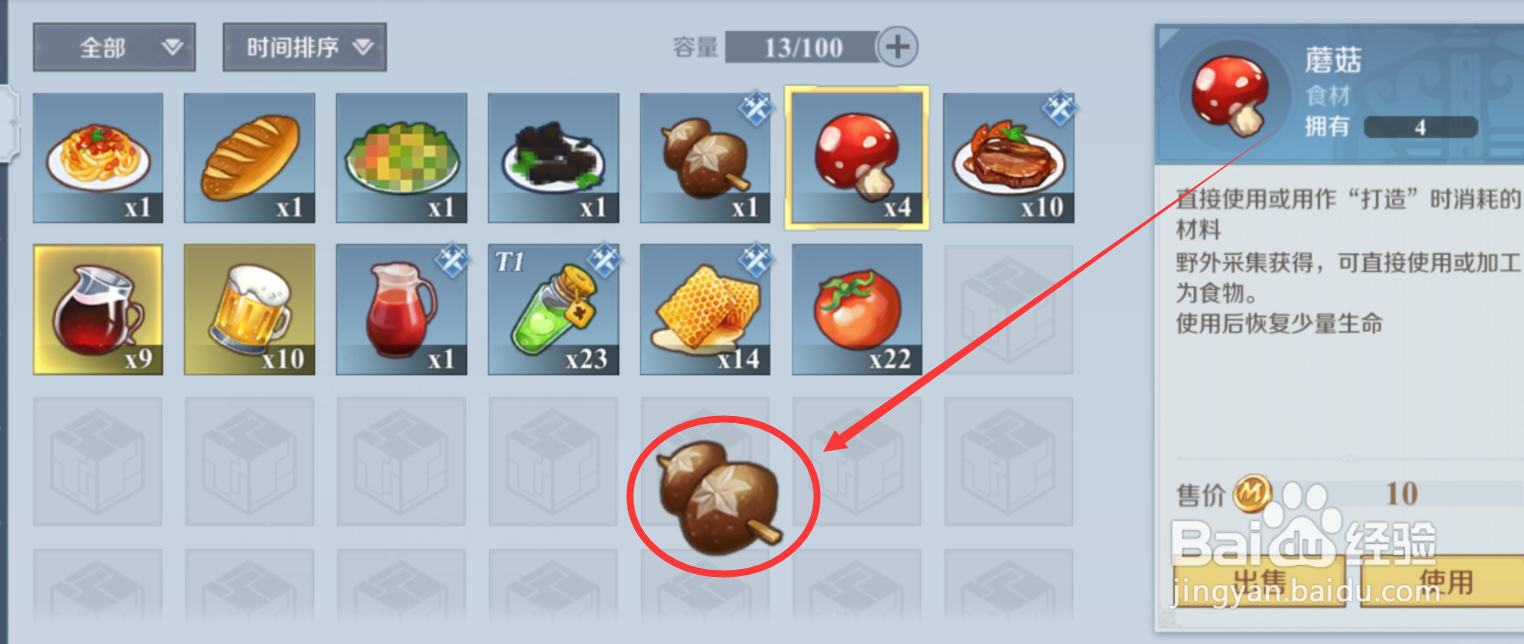The height and width of the screenshot is (644, 1524).
Task: Click the 出售 sell button
Action: point(1258,581)
